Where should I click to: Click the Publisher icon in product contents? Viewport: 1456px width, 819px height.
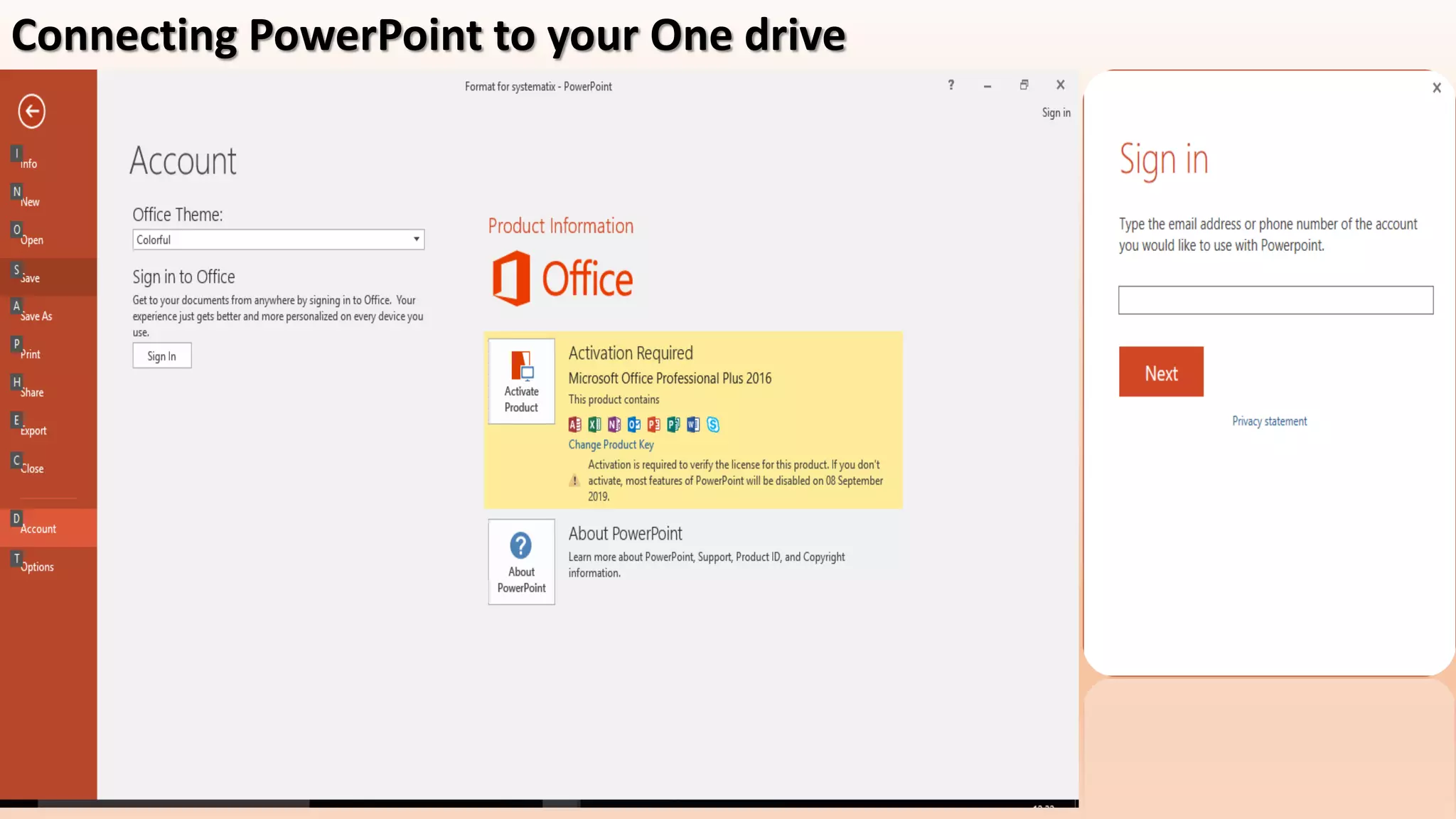pos(673,424)
